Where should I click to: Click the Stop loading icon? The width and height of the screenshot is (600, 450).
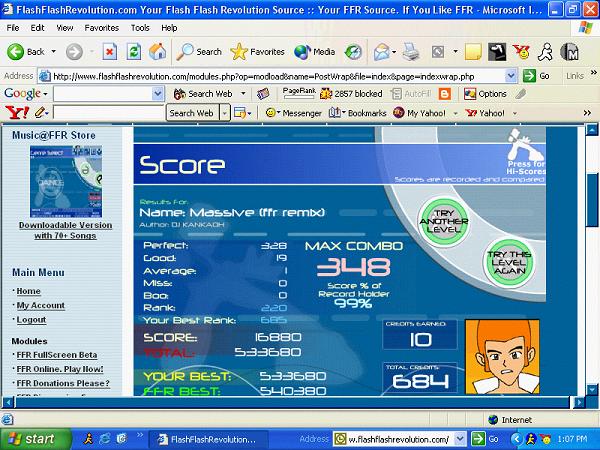110,52
